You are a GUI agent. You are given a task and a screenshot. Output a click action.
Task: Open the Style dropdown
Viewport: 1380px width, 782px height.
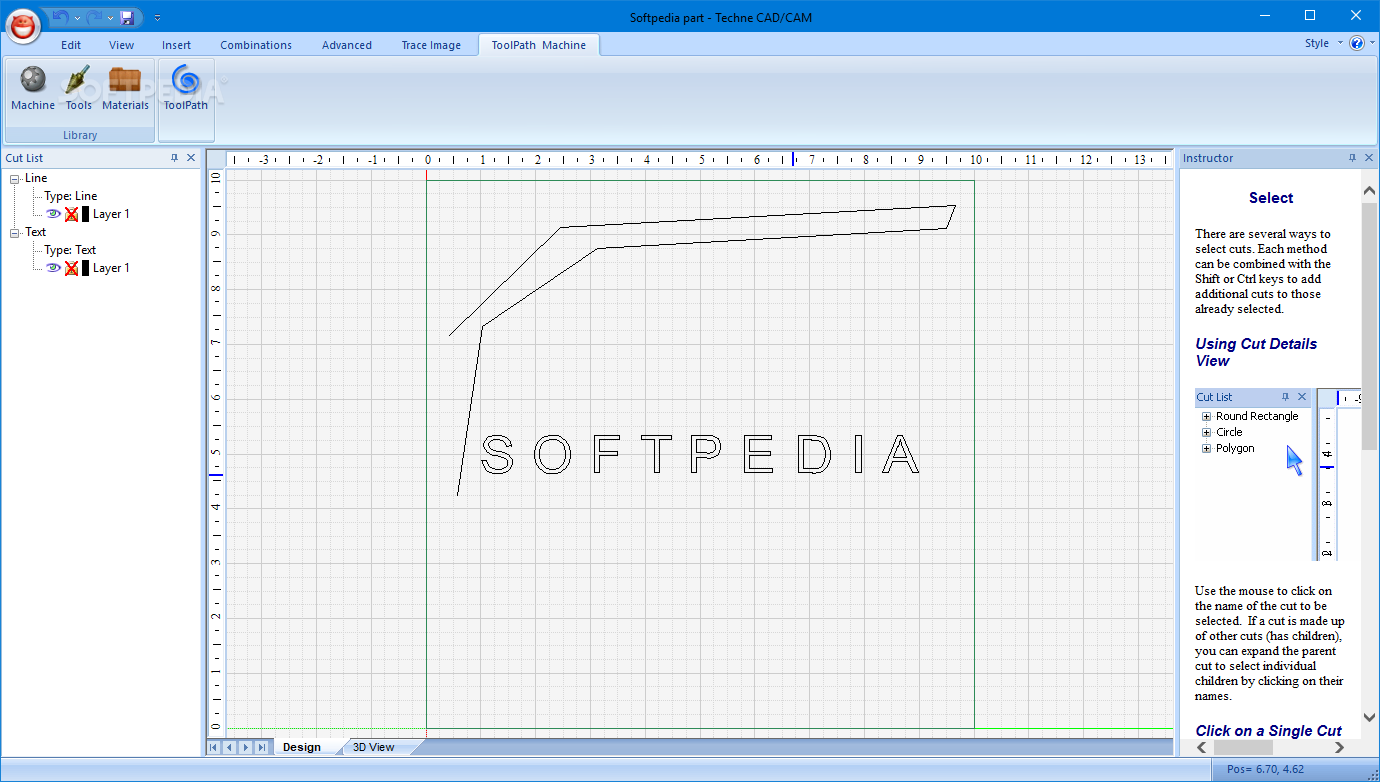point(1323,43)
